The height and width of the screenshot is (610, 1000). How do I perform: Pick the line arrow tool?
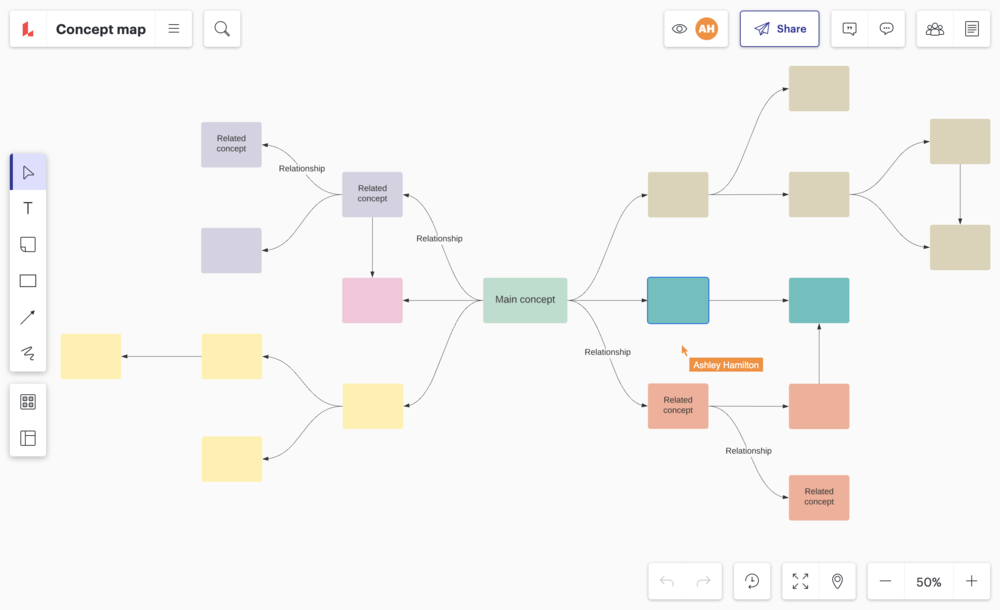coord(28,317)
